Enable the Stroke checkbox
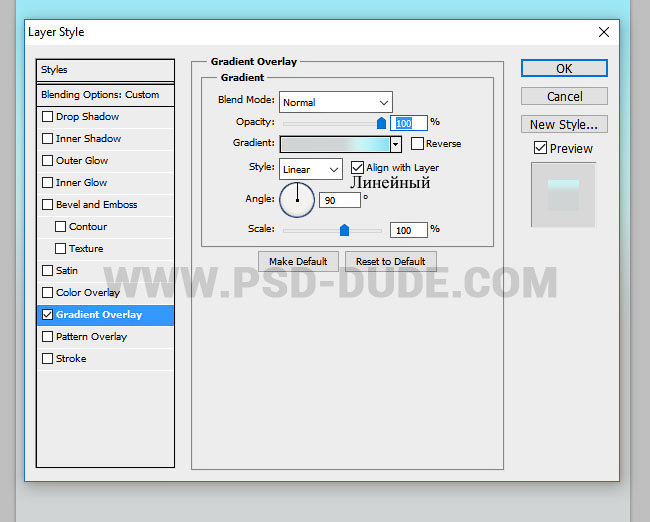This screenshot has height=522, width=650. (x=47, y=358)
